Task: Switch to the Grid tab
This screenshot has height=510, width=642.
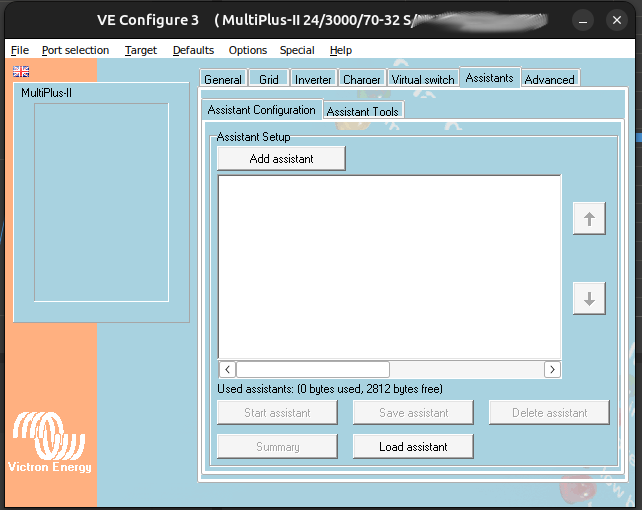Action: (x=269, y=79)
